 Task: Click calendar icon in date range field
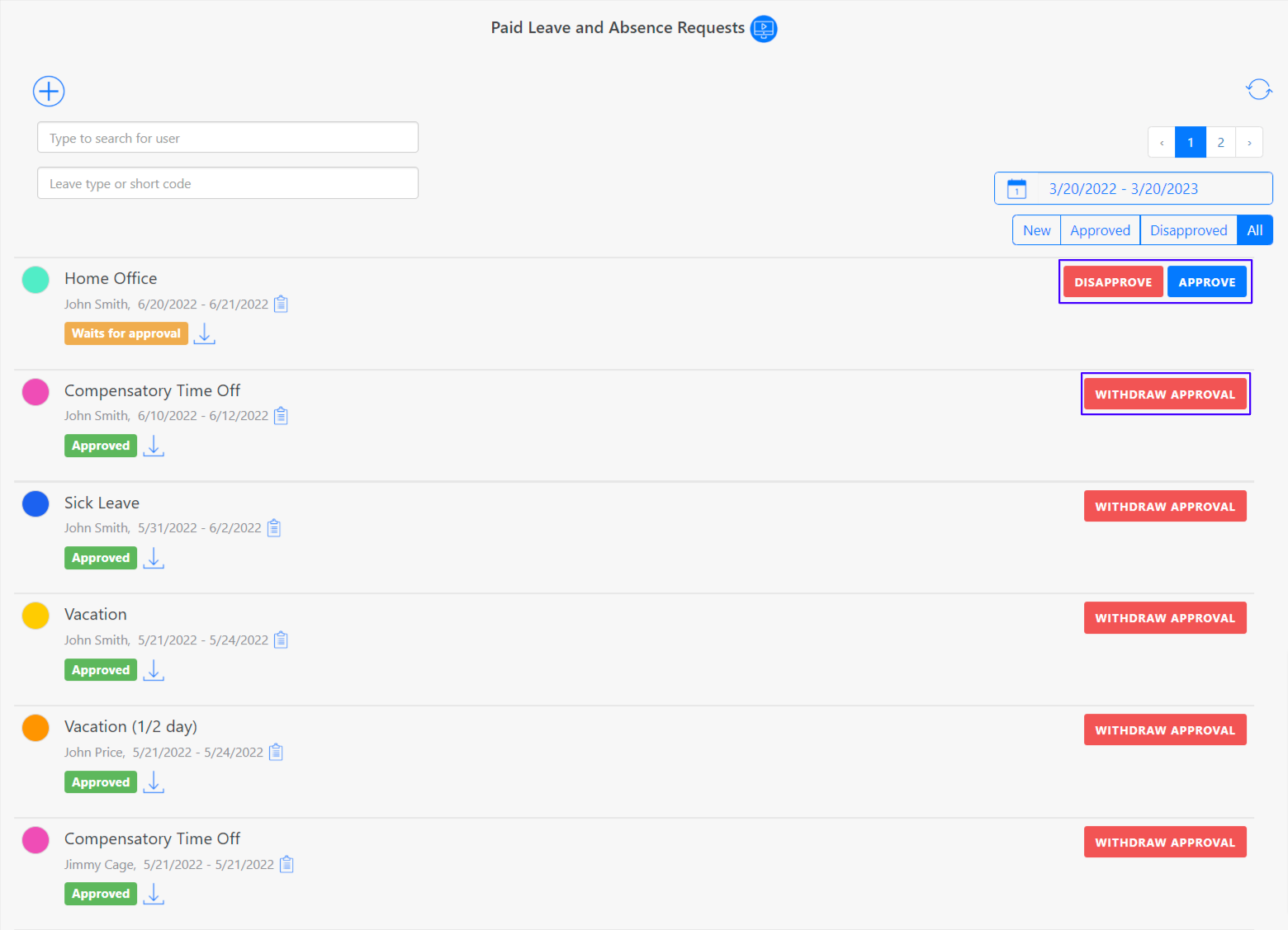coord(1016,189)
